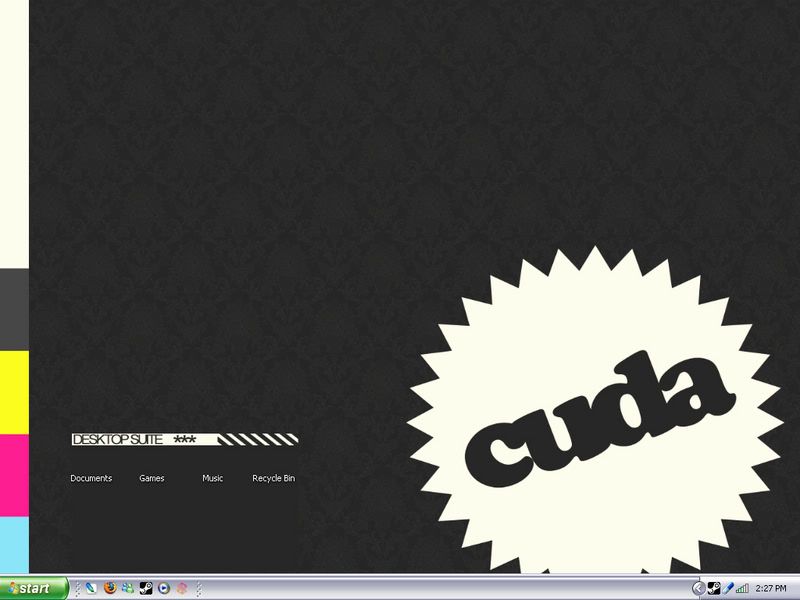Select the Music desktop shortcut
Image resolution: width=800 pixels, height=600 pixels.
212,478
